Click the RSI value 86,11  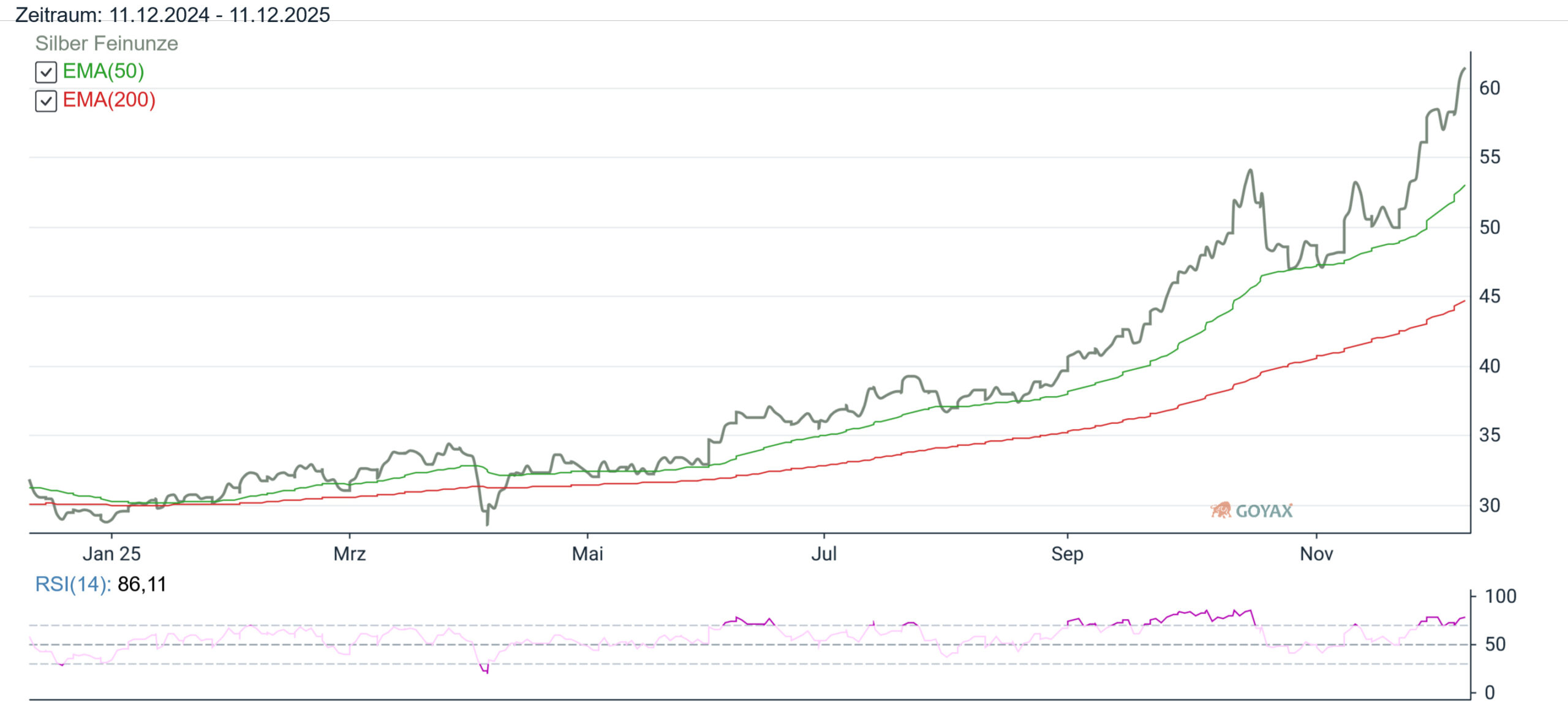(x=141, y=584)
